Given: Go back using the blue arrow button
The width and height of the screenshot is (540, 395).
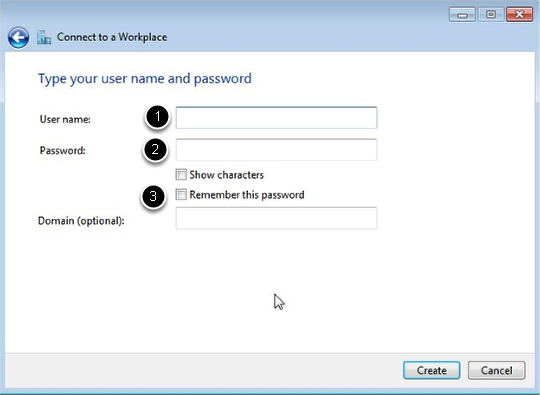Looking at the screenshot, I should tap(18, 37).
